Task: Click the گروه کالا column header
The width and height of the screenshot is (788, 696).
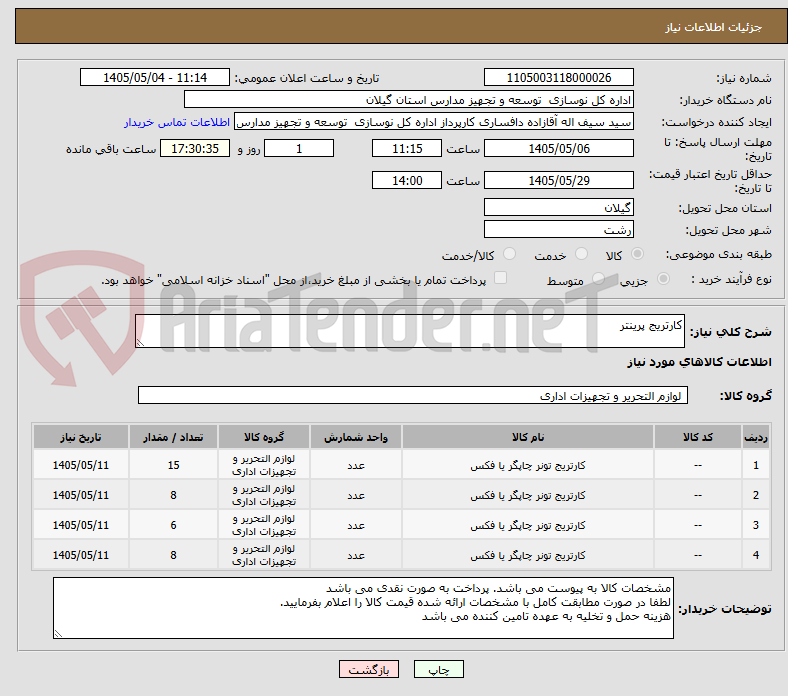Action: click(264, 437)
